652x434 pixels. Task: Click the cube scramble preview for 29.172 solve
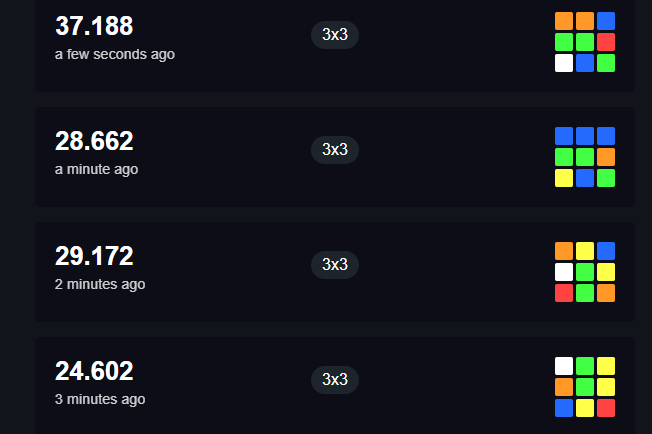tap(585, 272)
